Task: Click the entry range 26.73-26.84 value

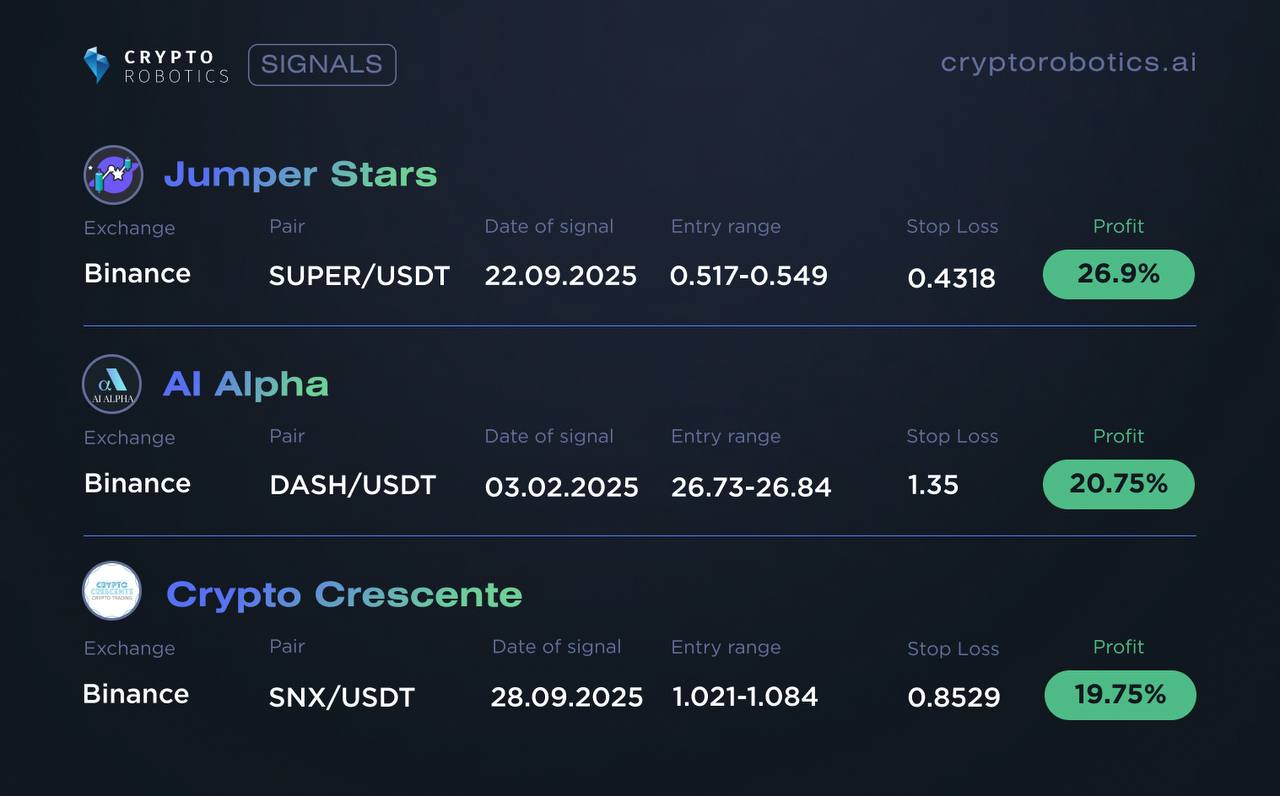Action: click(751, 487)
